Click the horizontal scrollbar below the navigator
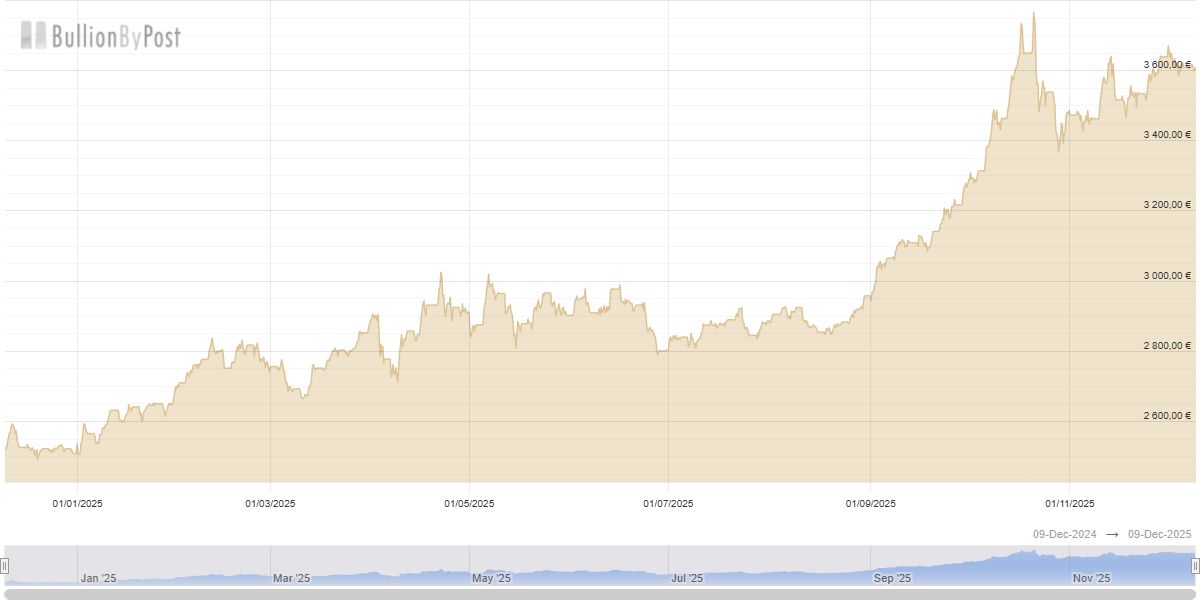Viewport: 1200px width, 600px height. click(600, 594)
